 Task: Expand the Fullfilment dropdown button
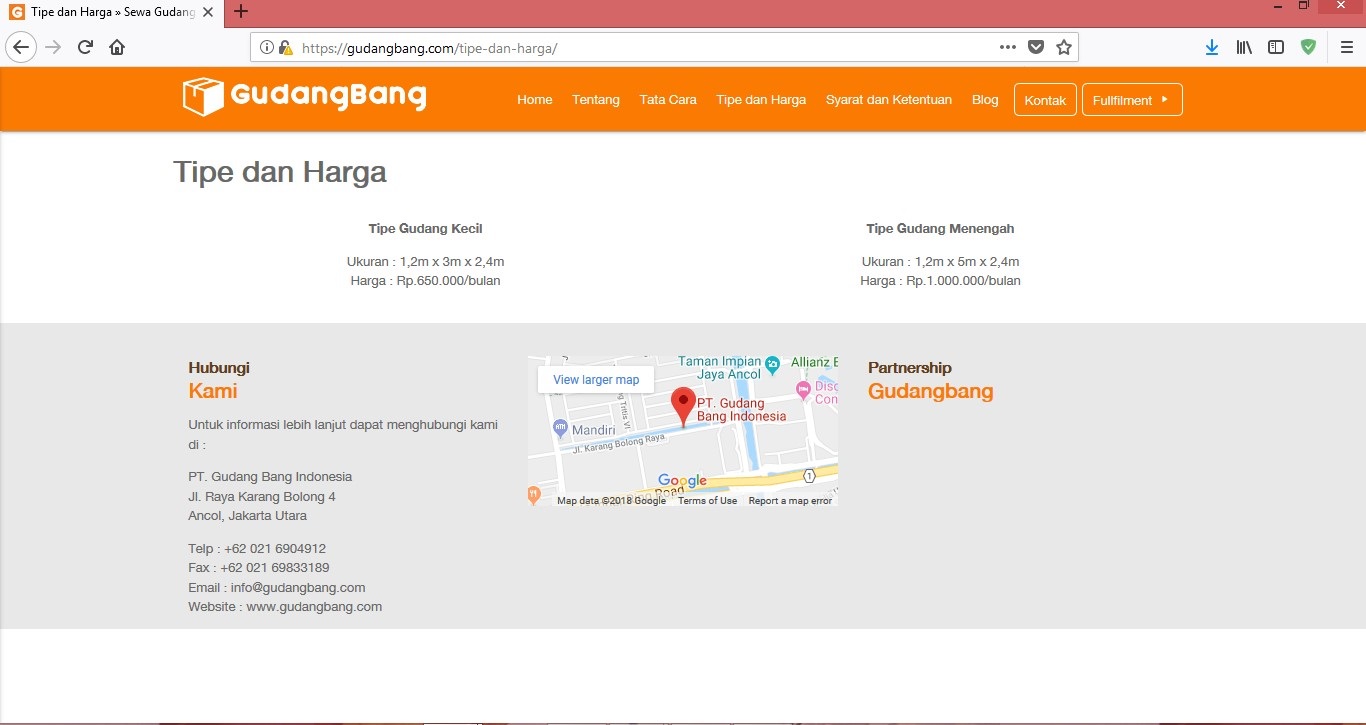point(1132,100)
